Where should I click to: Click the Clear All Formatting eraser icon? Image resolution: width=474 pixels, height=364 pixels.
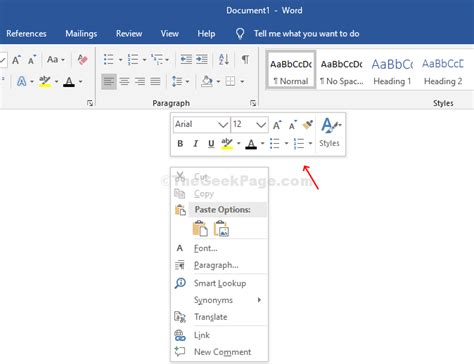82,60
